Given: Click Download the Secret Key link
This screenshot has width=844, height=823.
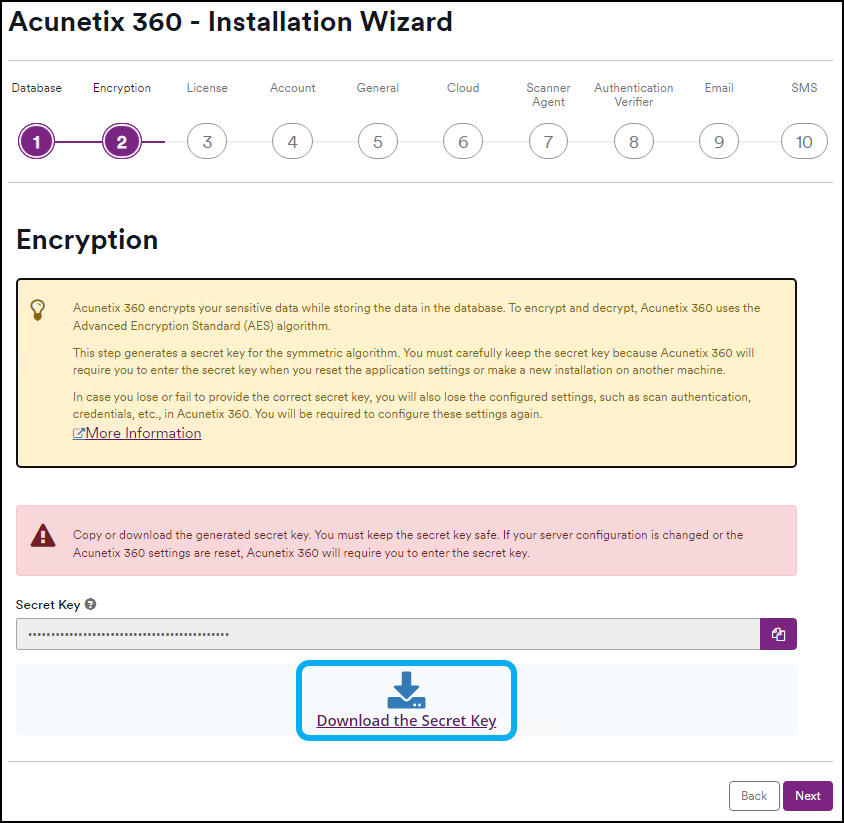Looking at the screenshot, I should pos(406,720).
